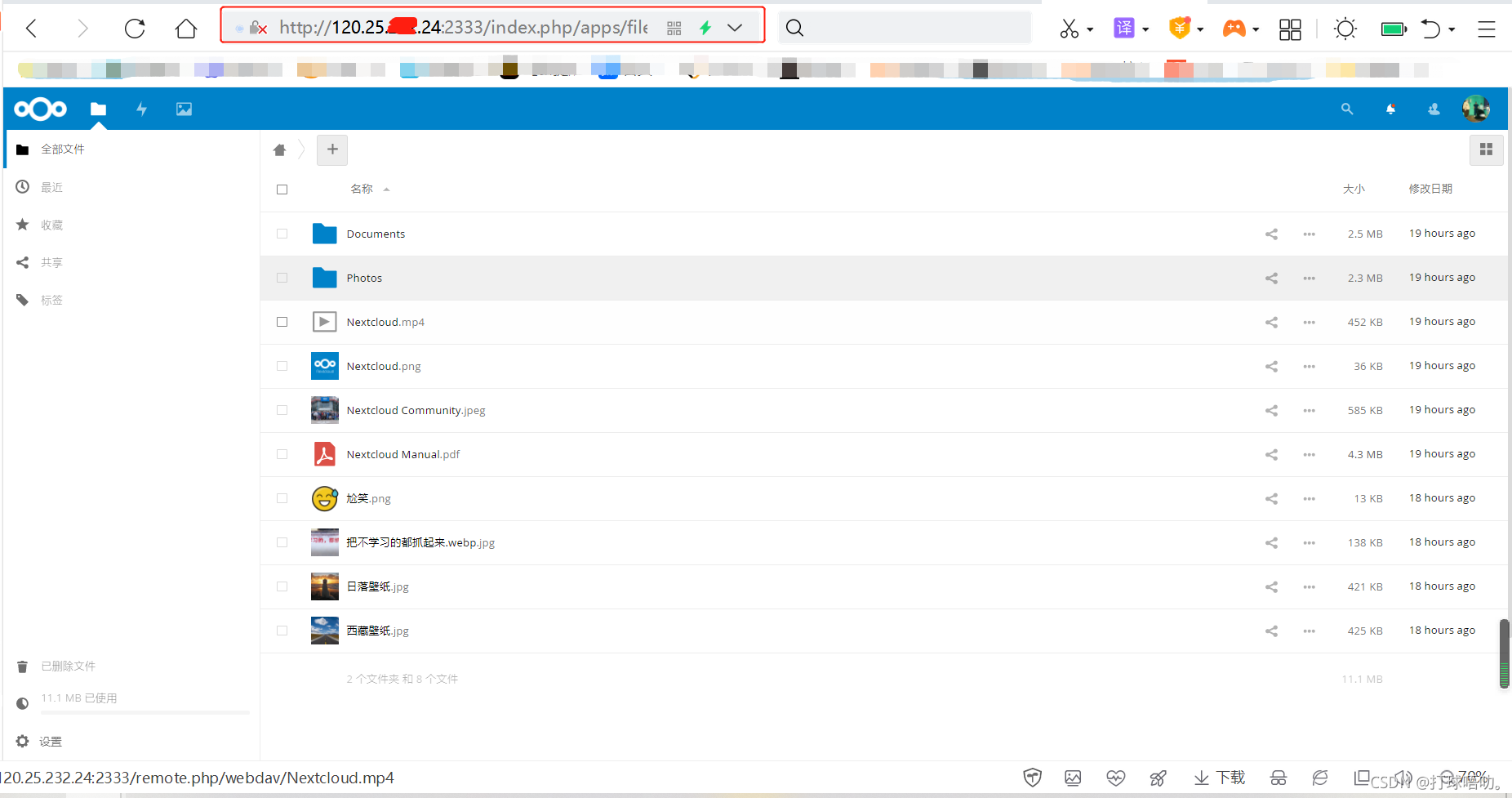The width and height of the screenshot is (1512, 798).
Task: Share Nextcloud.png
Action: pyautogui.click(x=1271, y=367)
